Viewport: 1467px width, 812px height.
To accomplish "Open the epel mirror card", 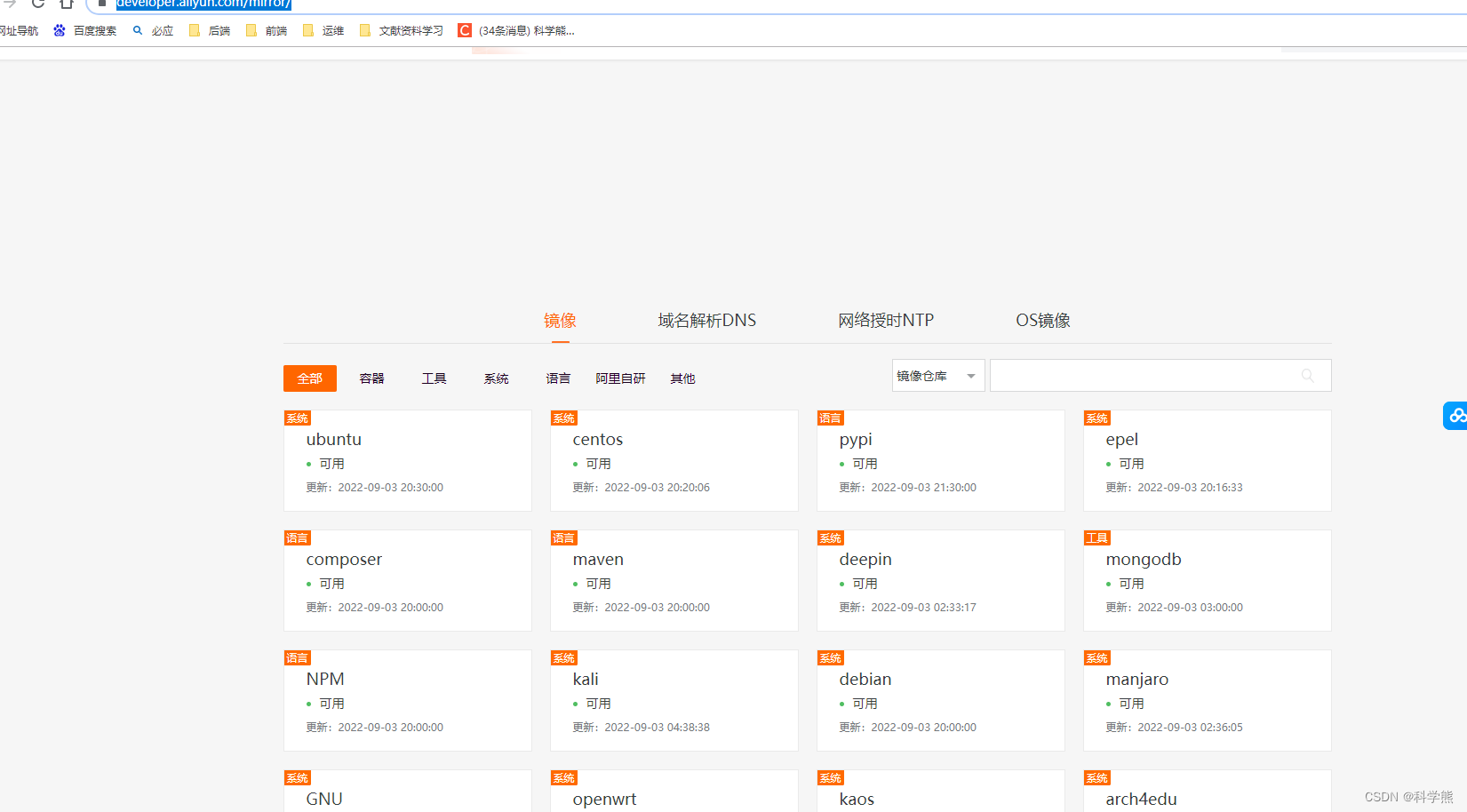I will coord(1208,460).
